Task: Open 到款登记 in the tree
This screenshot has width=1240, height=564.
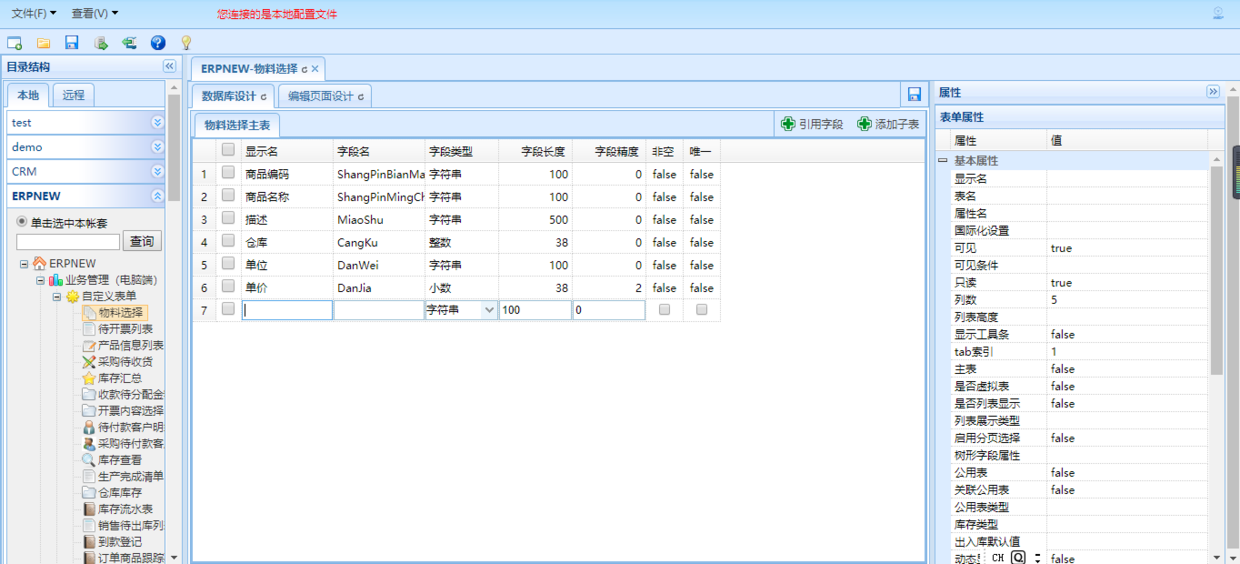Action: [x=112, y=542]
